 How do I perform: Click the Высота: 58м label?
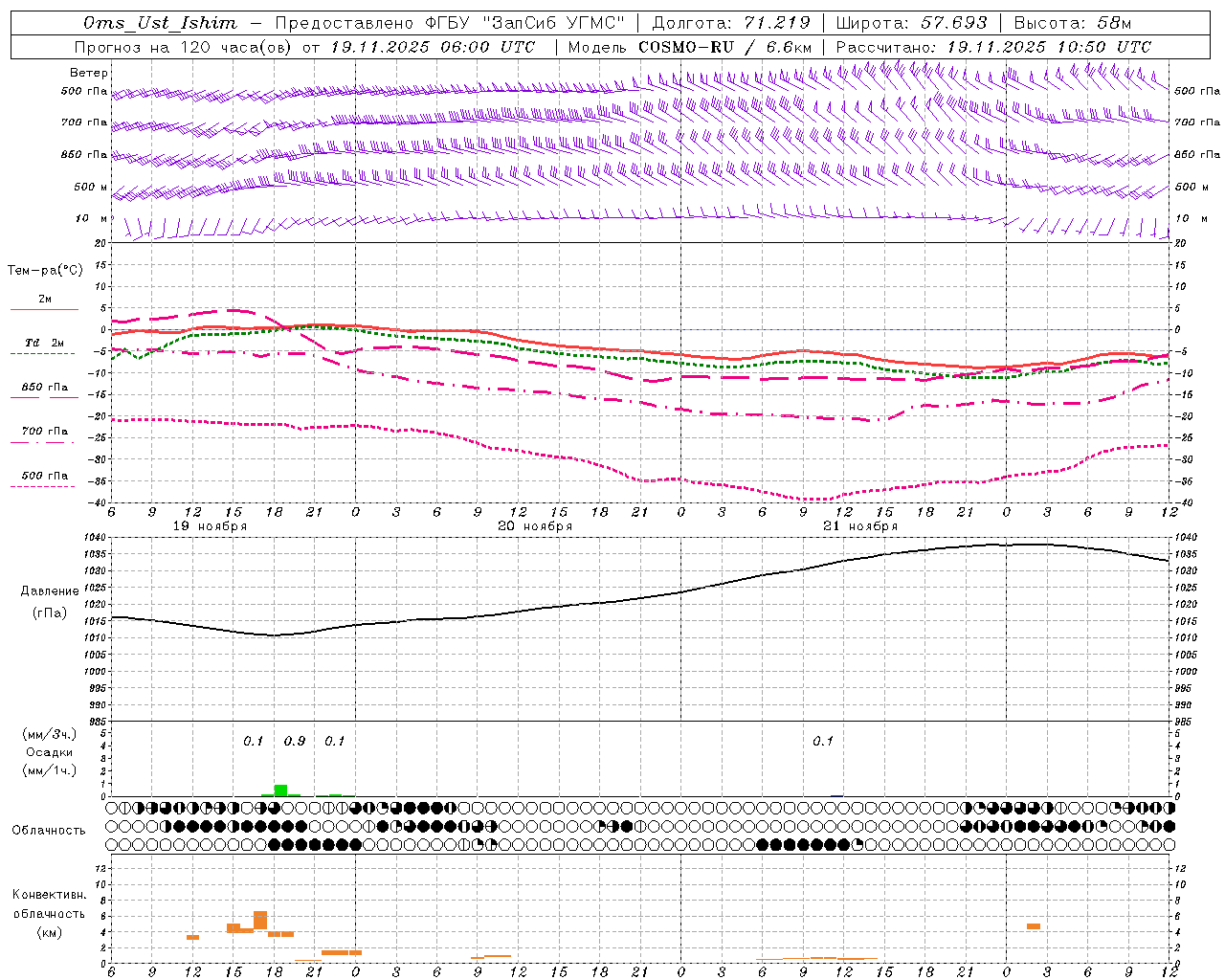[x=1073, y=23]
